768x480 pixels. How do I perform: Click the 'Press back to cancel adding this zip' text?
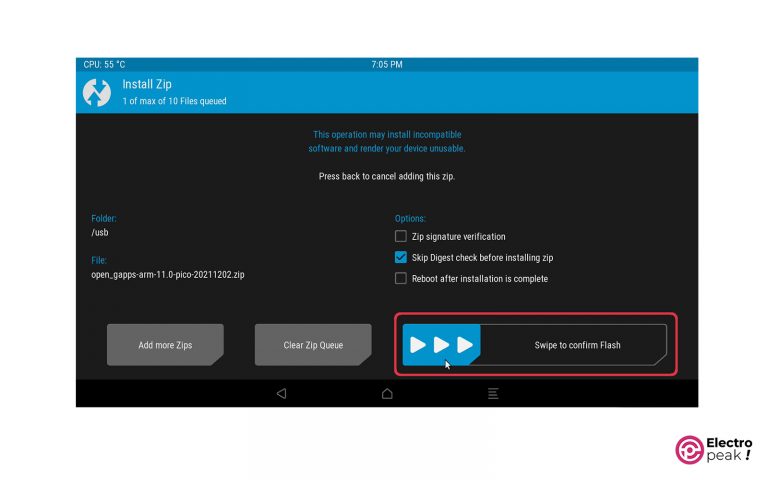[x=387, y=176]
